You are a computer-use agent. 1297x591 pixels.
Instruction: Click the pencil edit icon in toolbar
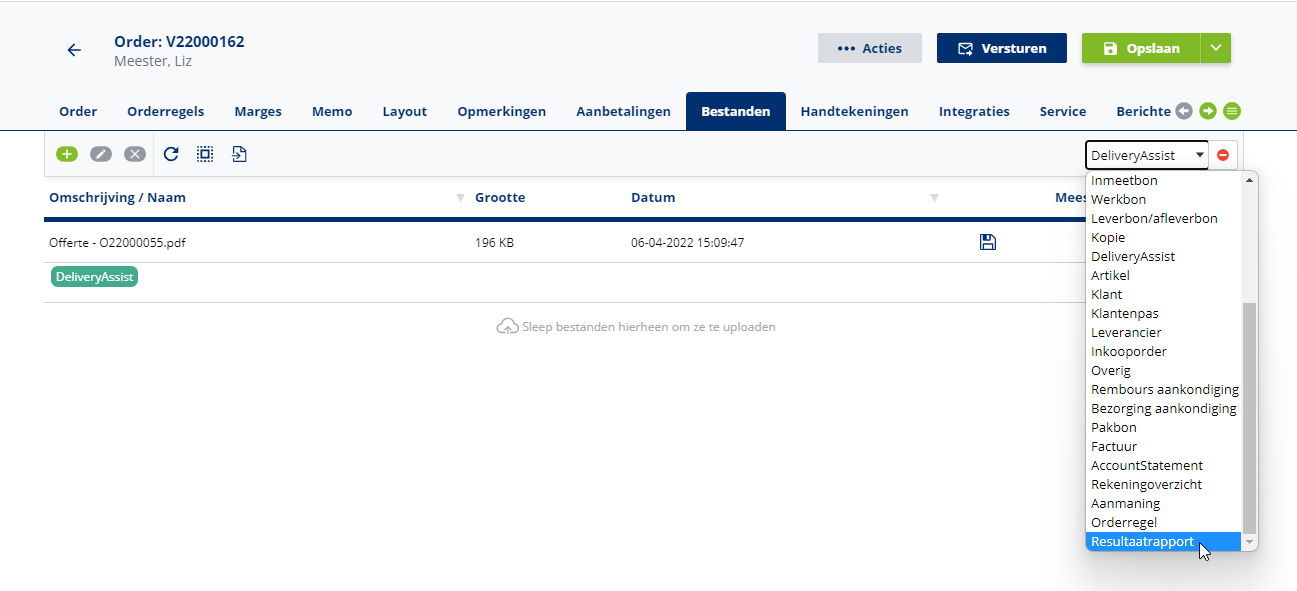(101, 154)
